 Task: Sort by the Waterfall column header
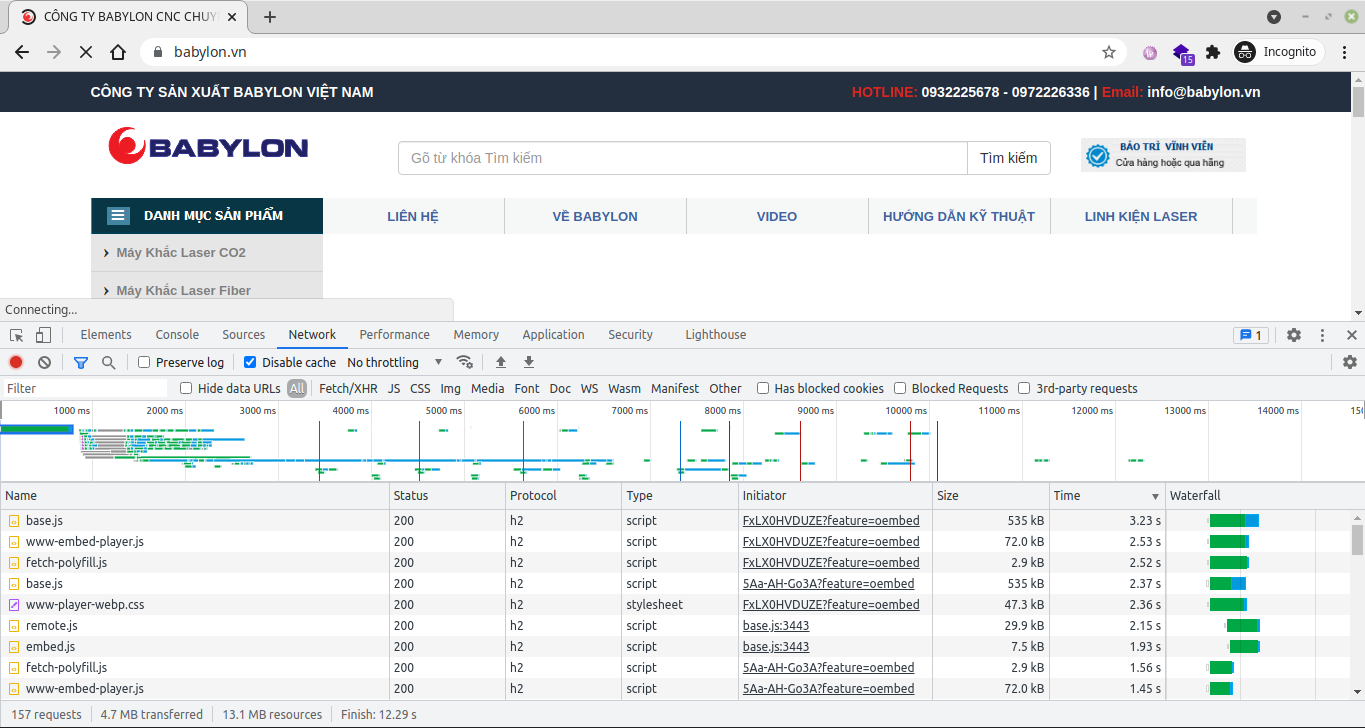click(1258, 495)
